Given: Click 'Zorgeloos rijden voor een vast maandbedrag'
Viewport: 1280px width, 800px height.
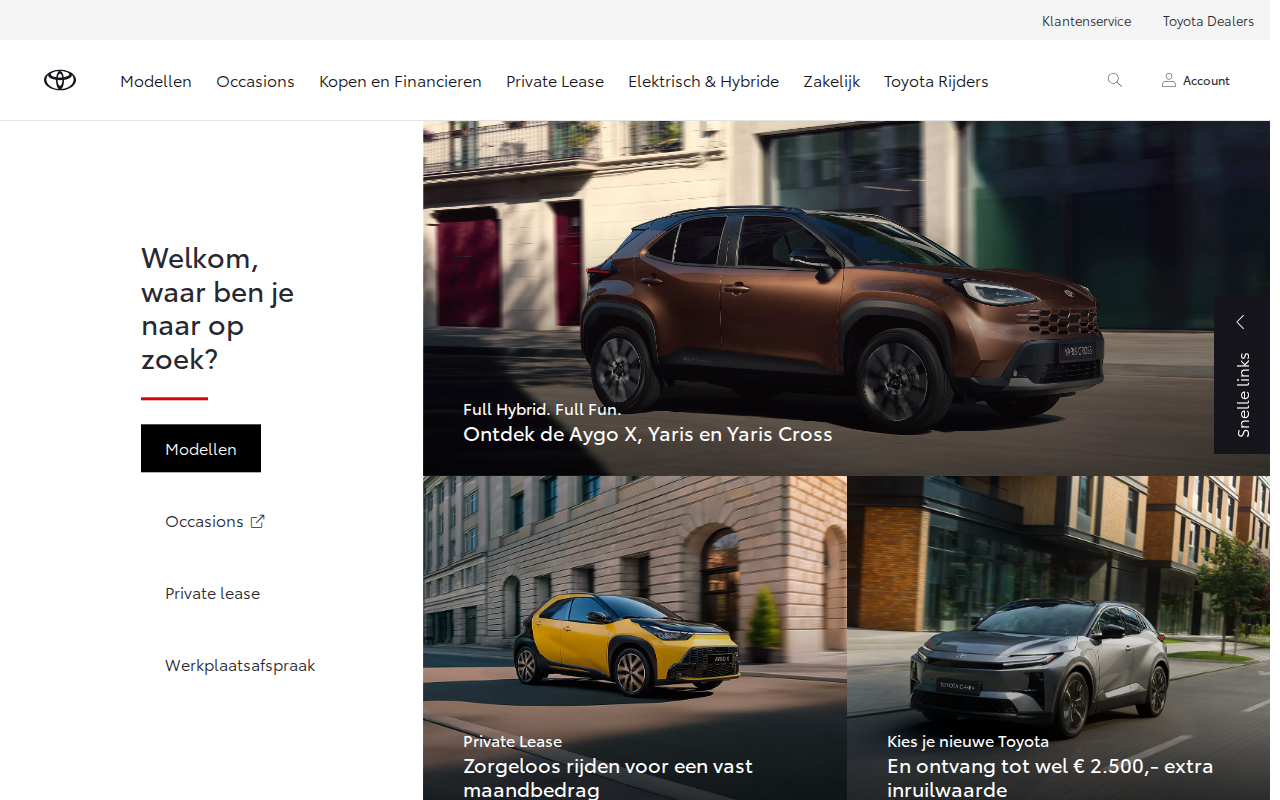Looking at the screenshot, I should (608, 778).
